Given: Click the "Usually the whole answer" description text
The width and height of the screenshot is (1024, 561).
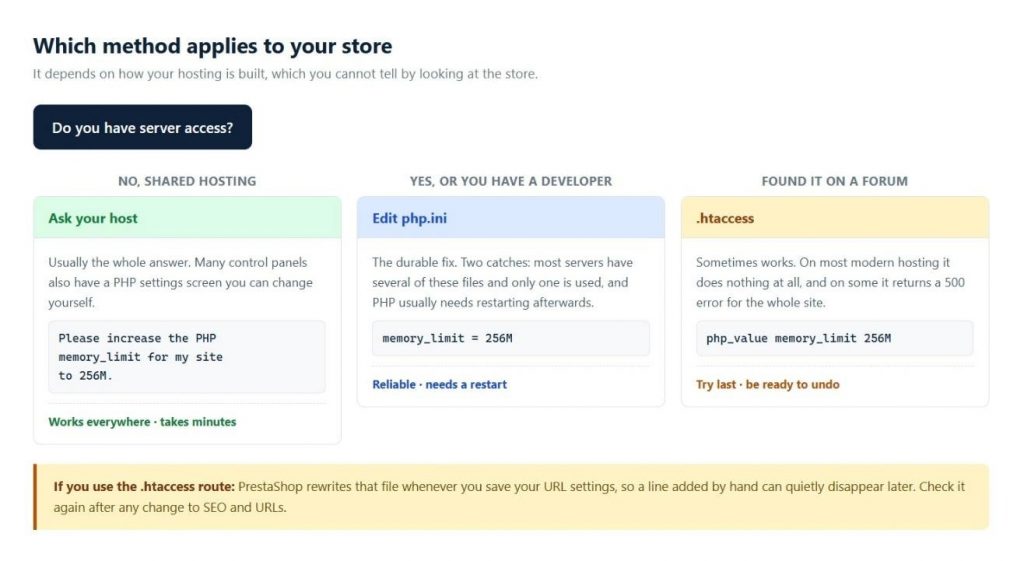Looking at the screenshot, I should coord(181,282).
